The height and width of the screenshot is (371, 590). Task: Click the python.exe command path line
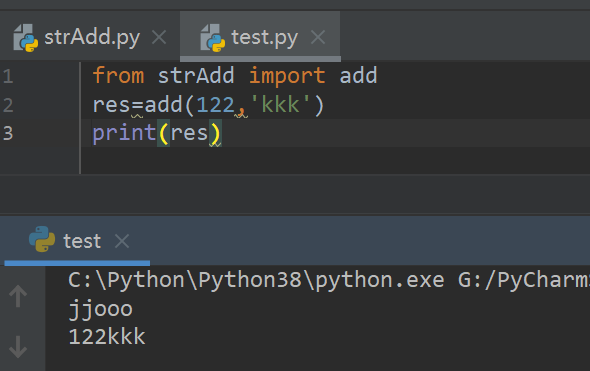point(328,281)
